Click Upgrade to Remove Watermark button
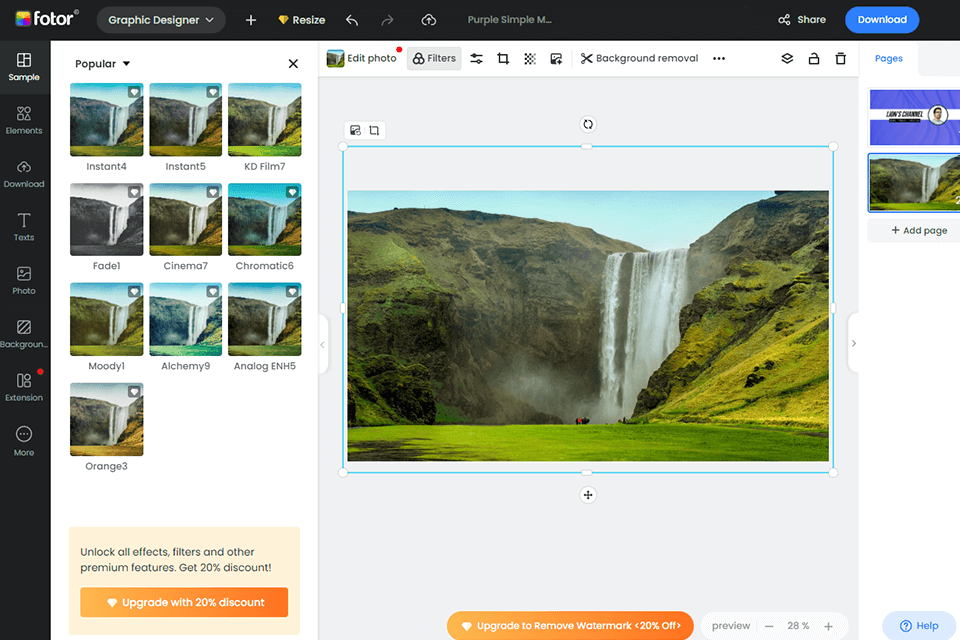 pos(571,625)
